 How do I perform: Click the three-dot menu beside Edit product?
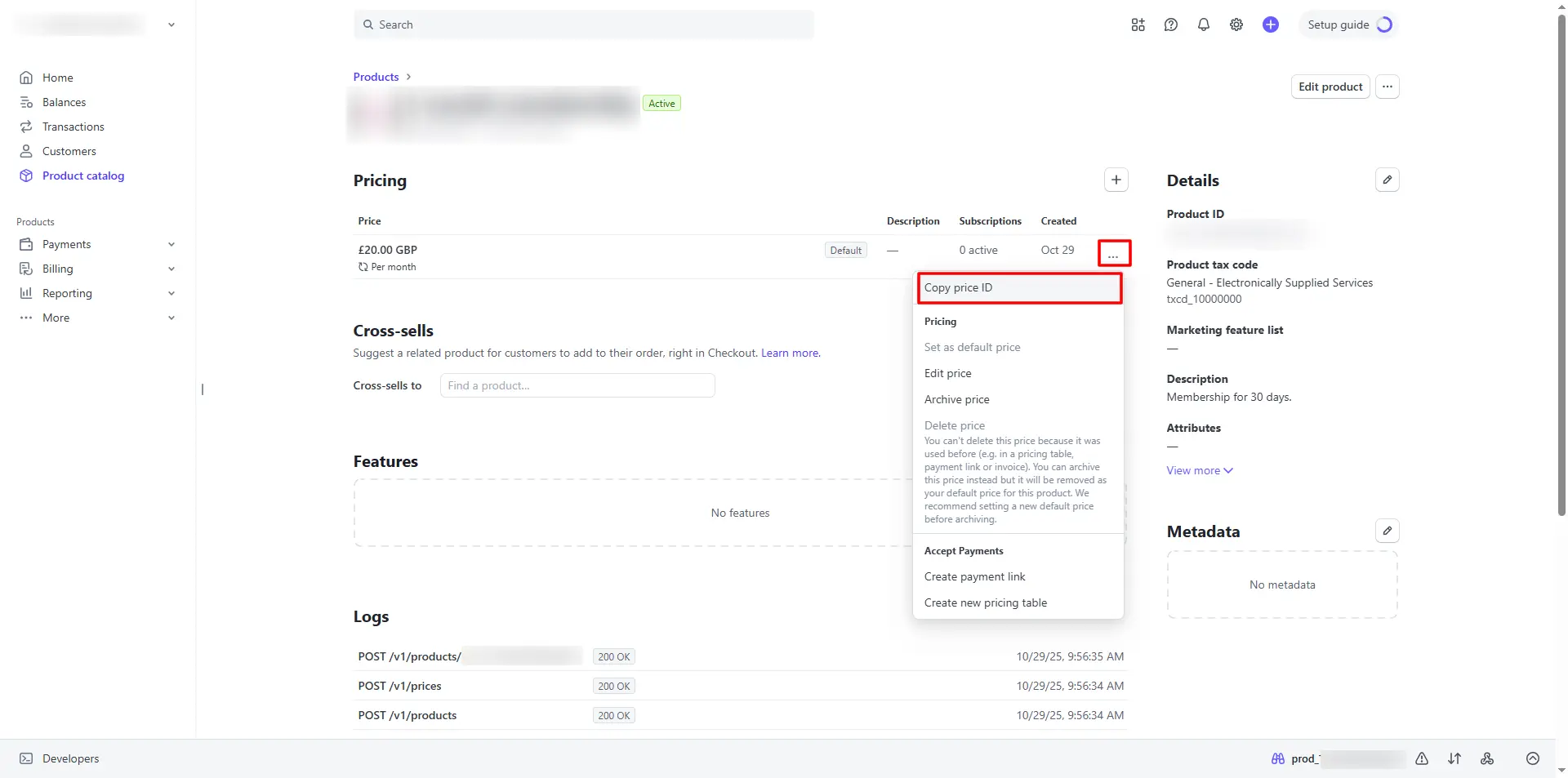1387,87
